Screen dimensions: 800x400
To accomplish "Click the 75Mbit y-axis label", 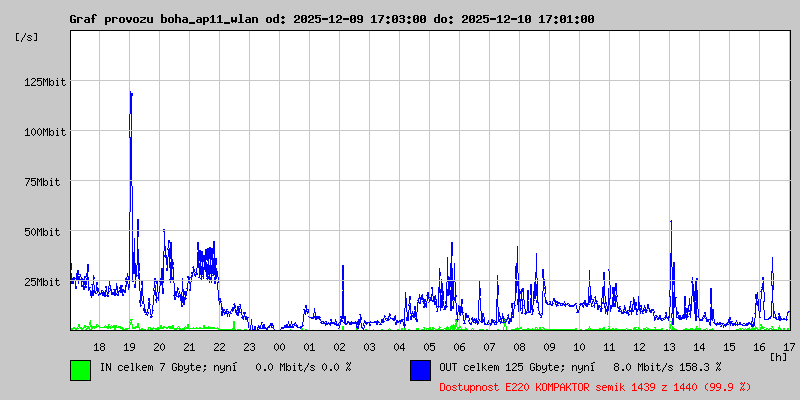I will tap(47, 182).
